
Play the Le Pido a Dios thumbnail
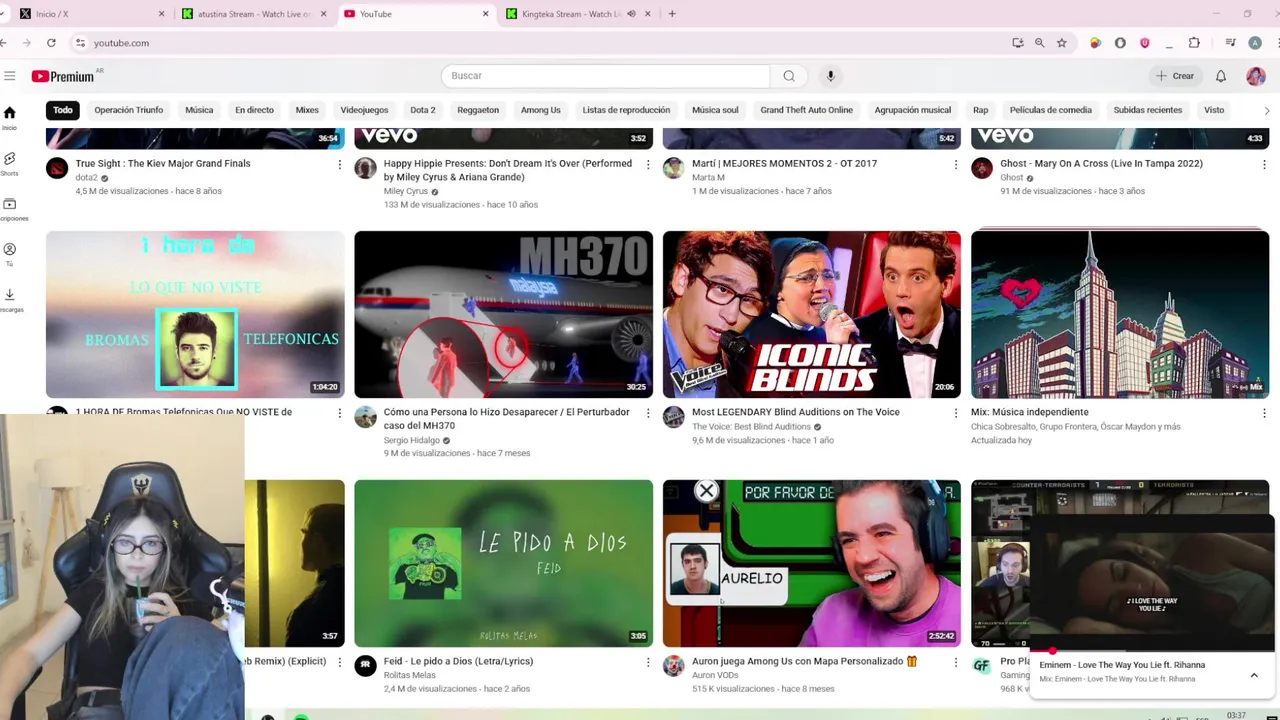(503, 563)
